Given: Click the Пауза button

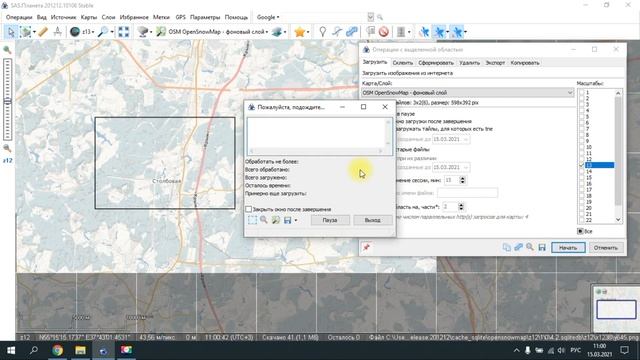Looking at the screenshot, I should [330, 220].
